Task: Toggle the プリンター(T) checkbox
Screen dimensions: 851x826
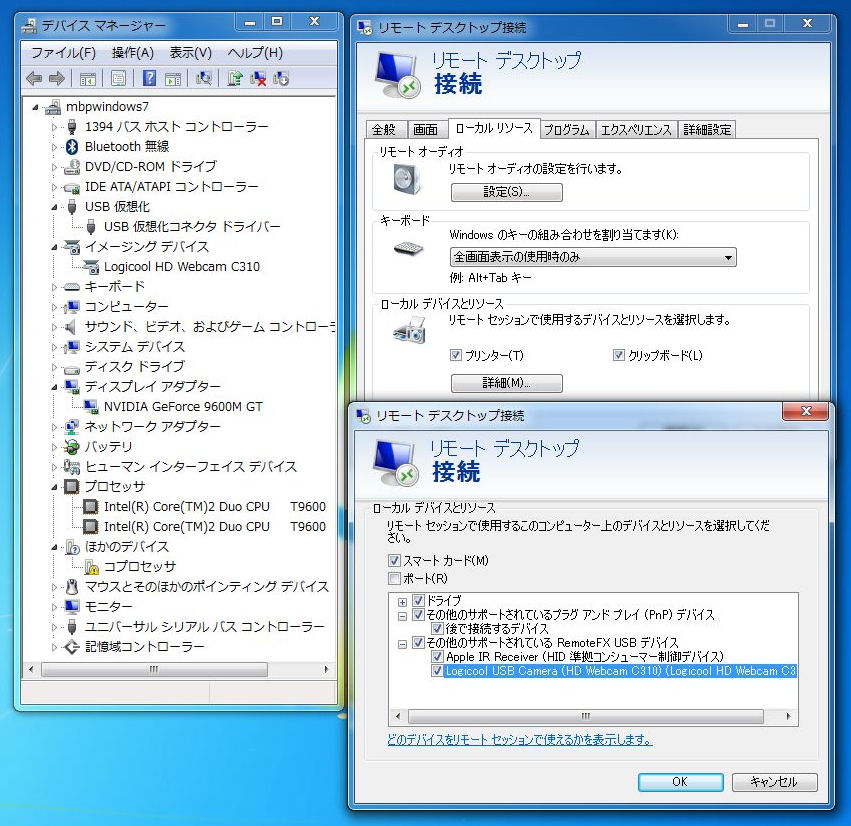Action: point(456,355)
